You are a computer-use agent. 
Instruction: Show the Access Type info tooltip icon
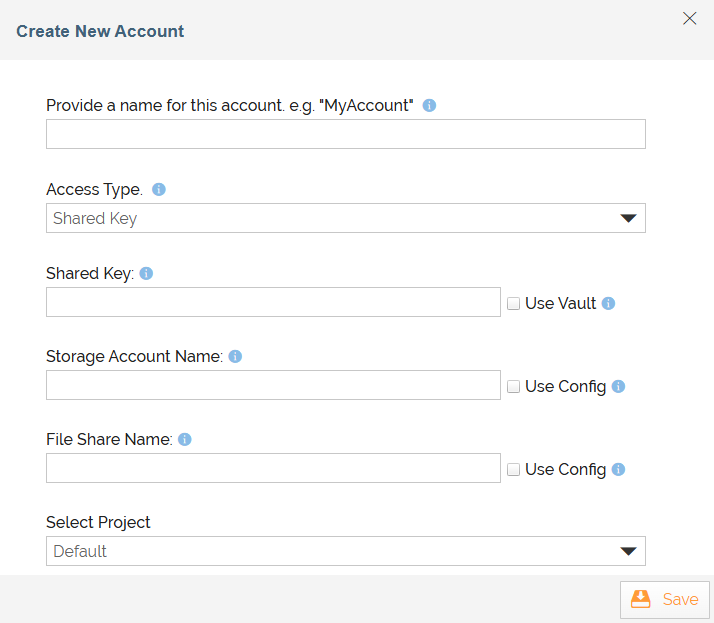(158, 189)
